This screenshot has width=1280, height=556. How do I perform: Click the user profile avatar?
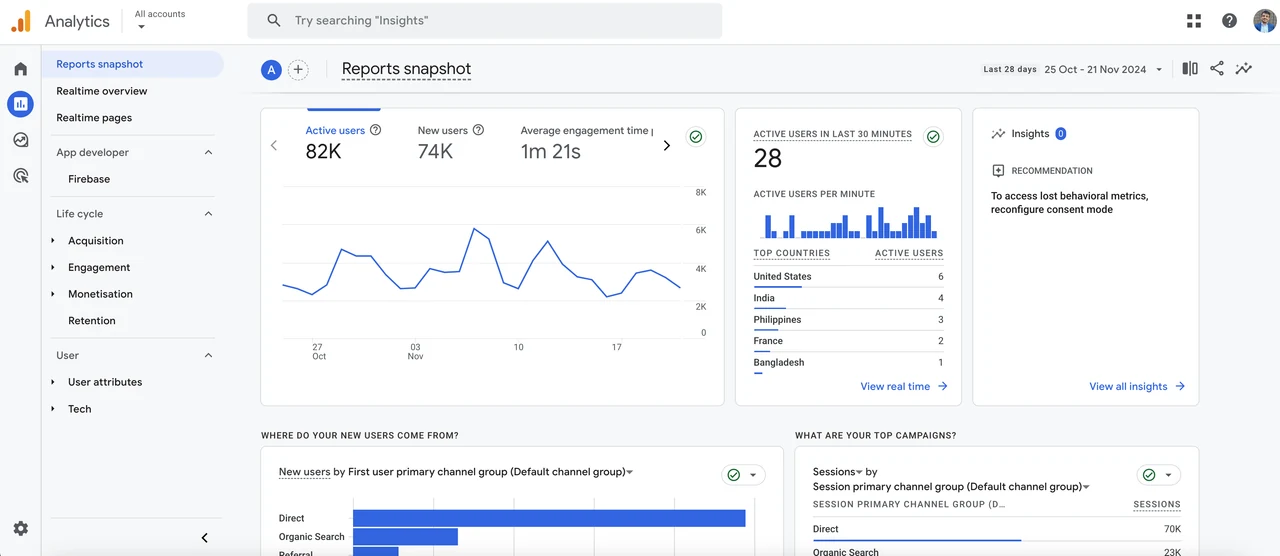(1264, 21)
